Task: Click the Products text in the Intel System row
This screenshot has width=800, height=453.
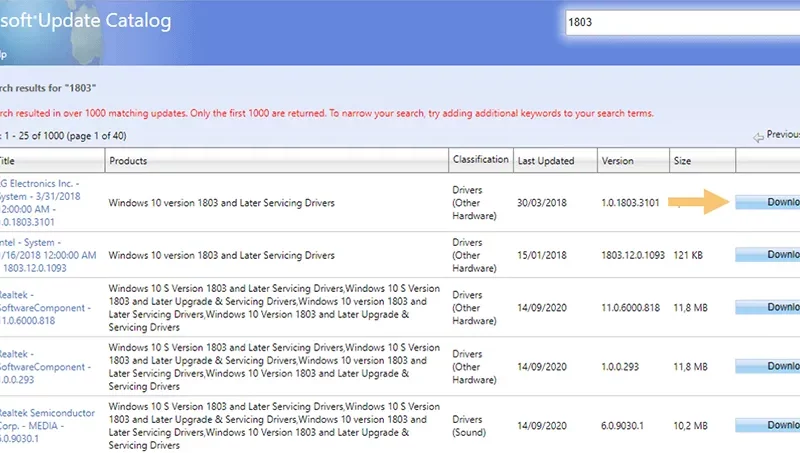Action: pos(221,255)
